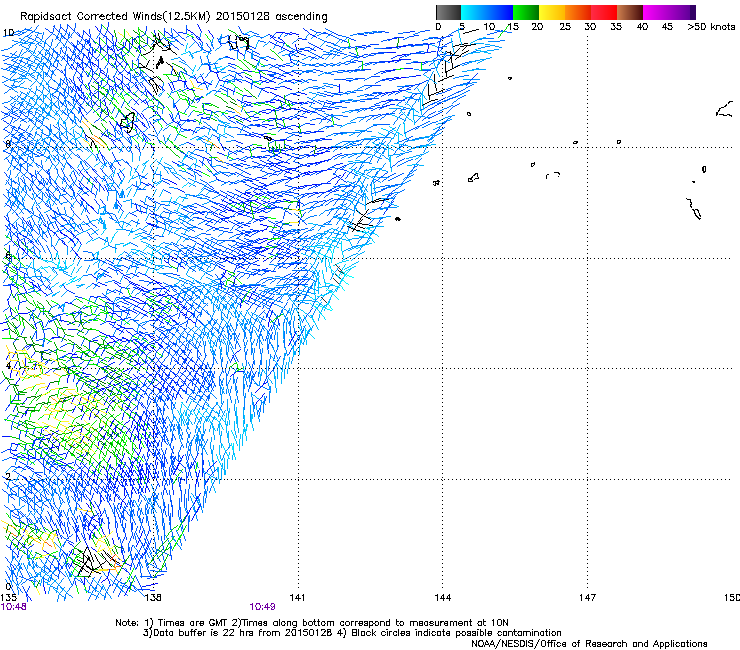Image resolution: width=740 pixels, height=650 pixels.
Task: Click the '4' latitude axis label
Action: pos(8,366)
